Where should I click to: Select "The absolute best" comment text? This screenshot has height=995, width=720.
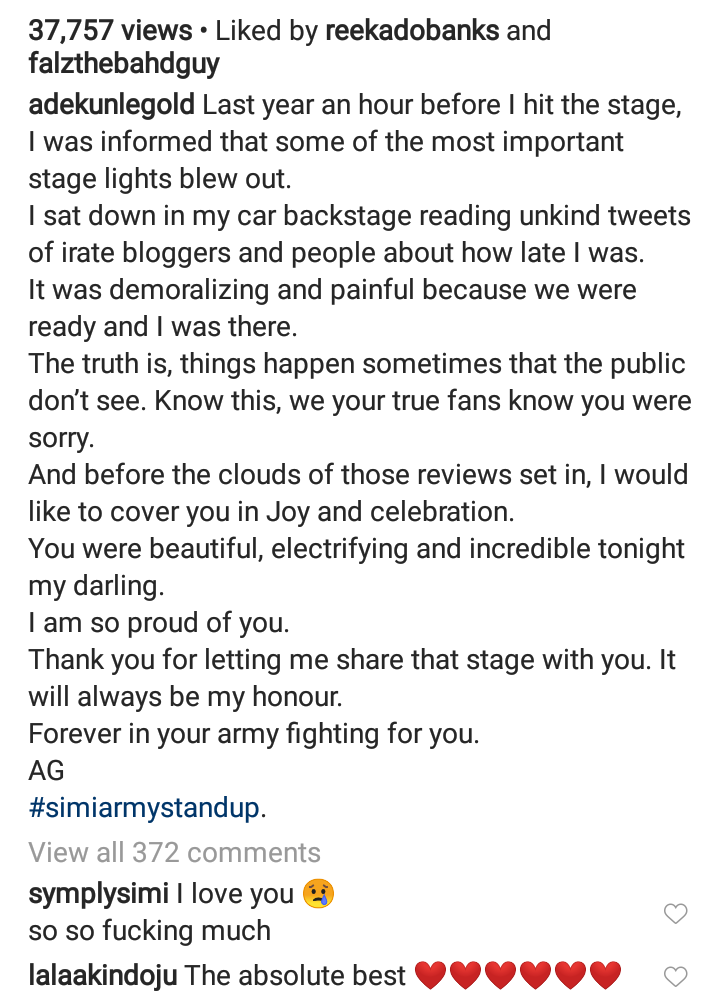295,974
